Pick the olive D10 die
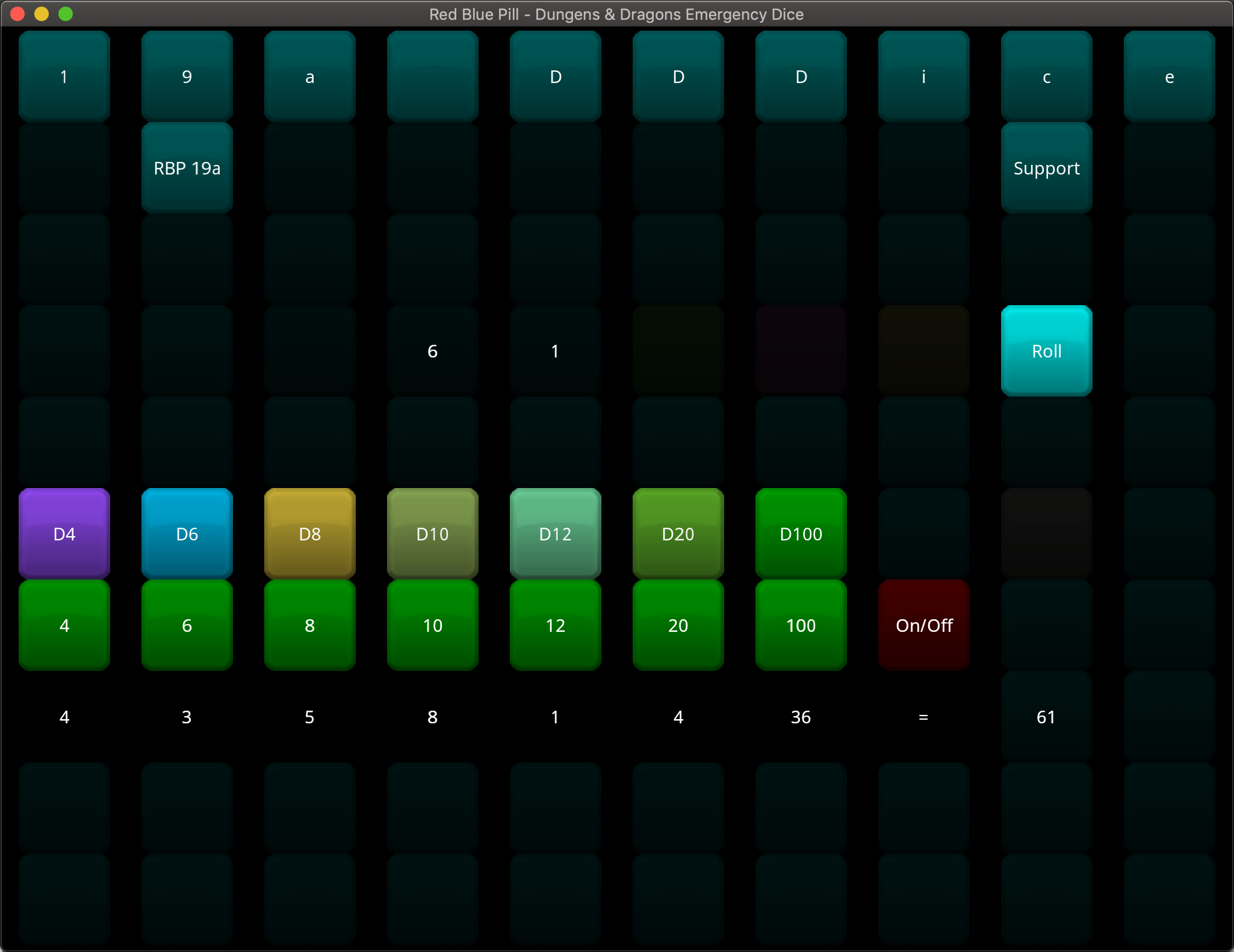Viewport: 1234px width, 952px height. pos(432,533)
